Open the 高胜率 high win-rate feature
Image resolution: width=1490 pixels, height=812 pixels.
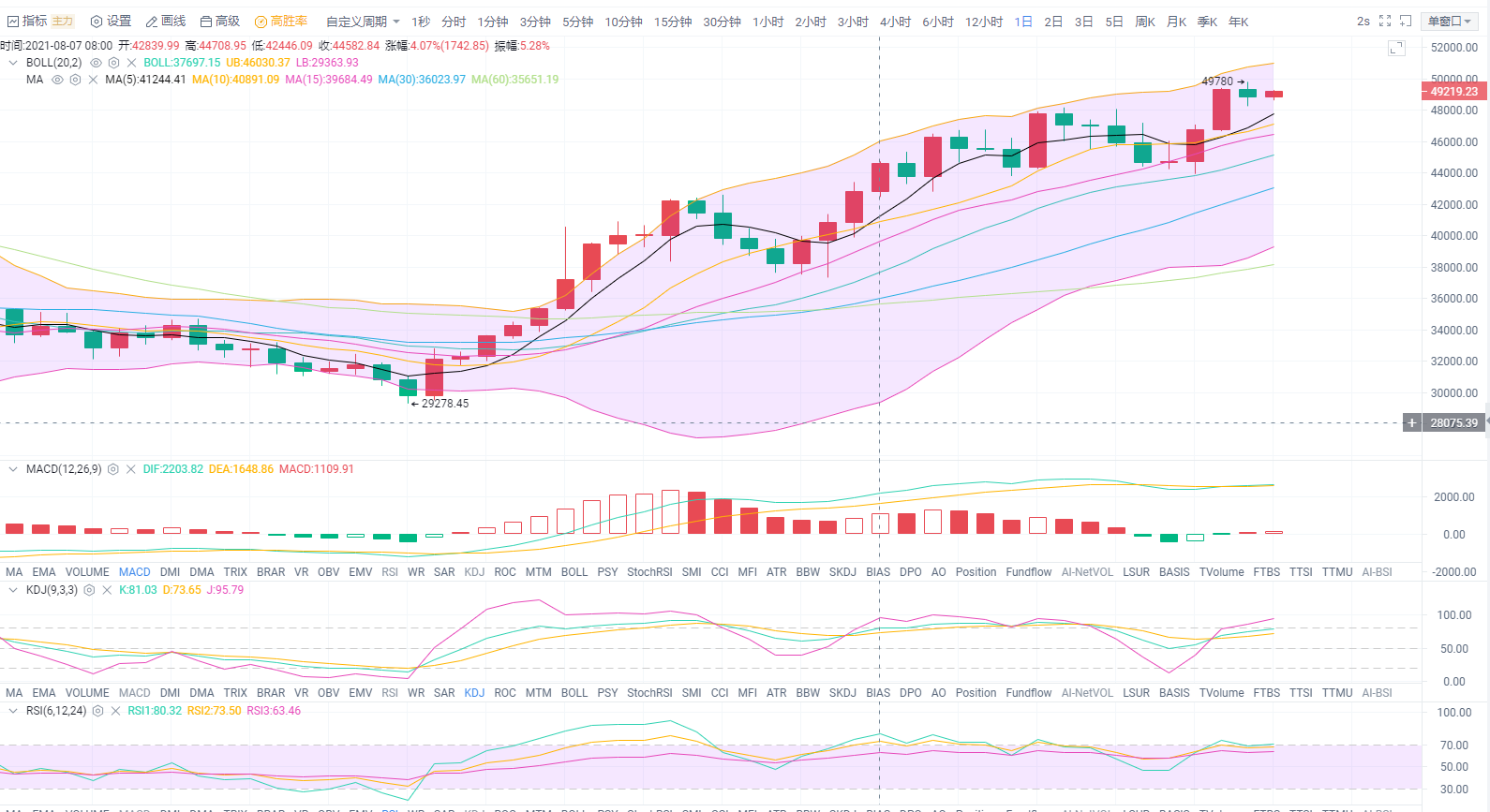[281, 21]
